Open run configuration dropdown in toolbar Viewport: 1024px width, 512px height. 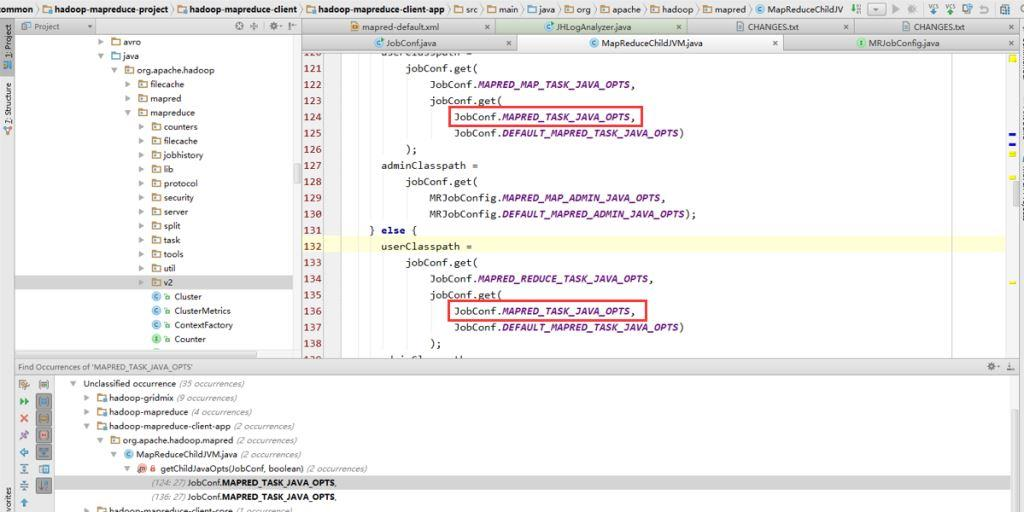pos(877,9)
